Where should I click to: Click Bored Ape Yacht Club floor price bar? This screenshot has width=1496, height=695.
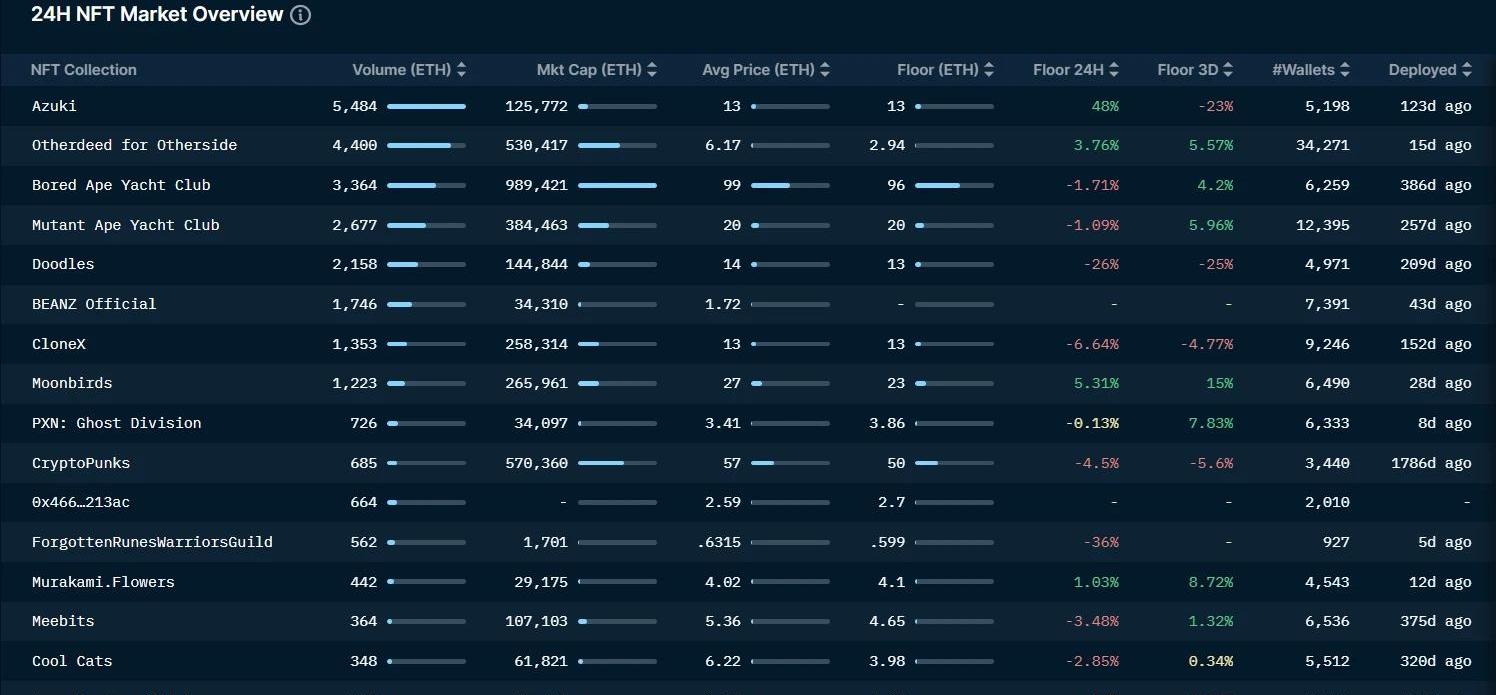coord(954,185)
